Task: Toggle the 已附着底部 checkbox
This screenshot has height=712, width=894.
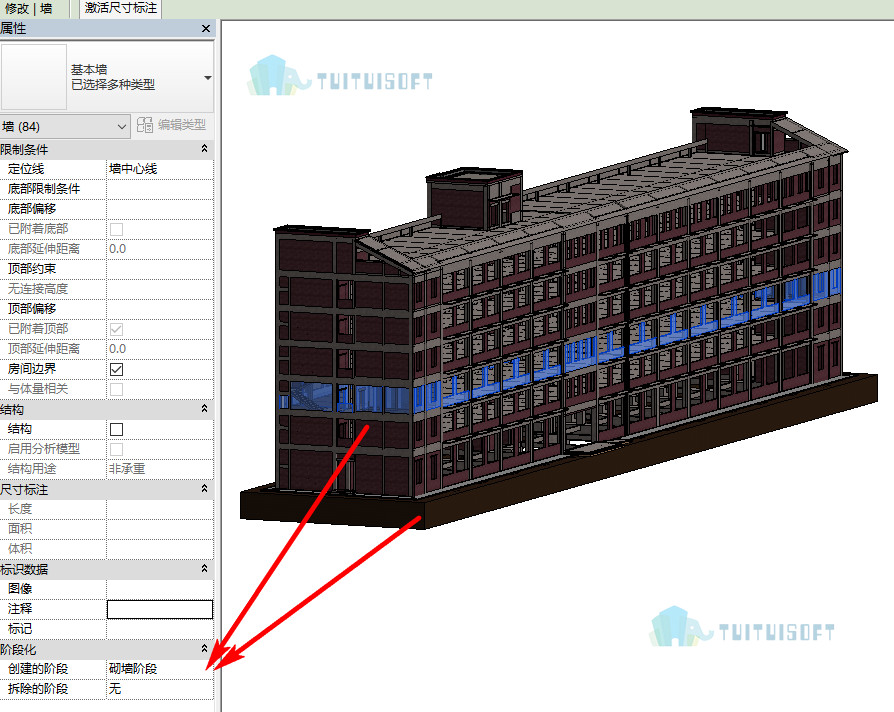Action: tap(116, 229)
